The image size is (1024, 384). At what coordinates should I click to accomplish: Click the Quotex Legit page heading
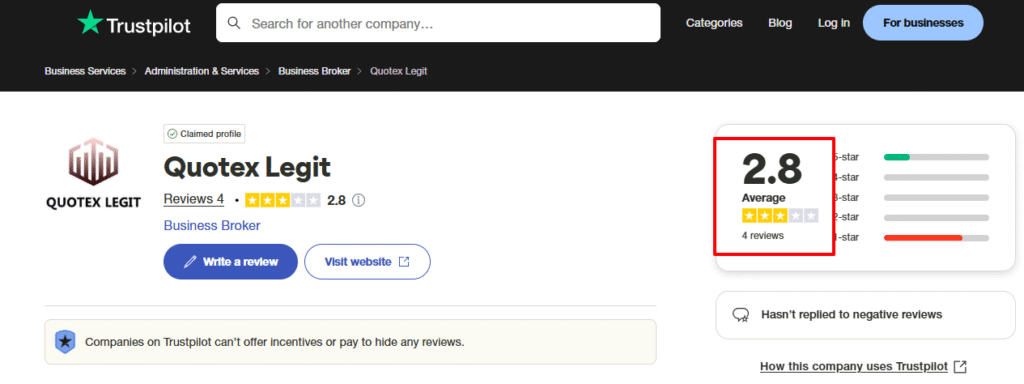click(247, 168)
